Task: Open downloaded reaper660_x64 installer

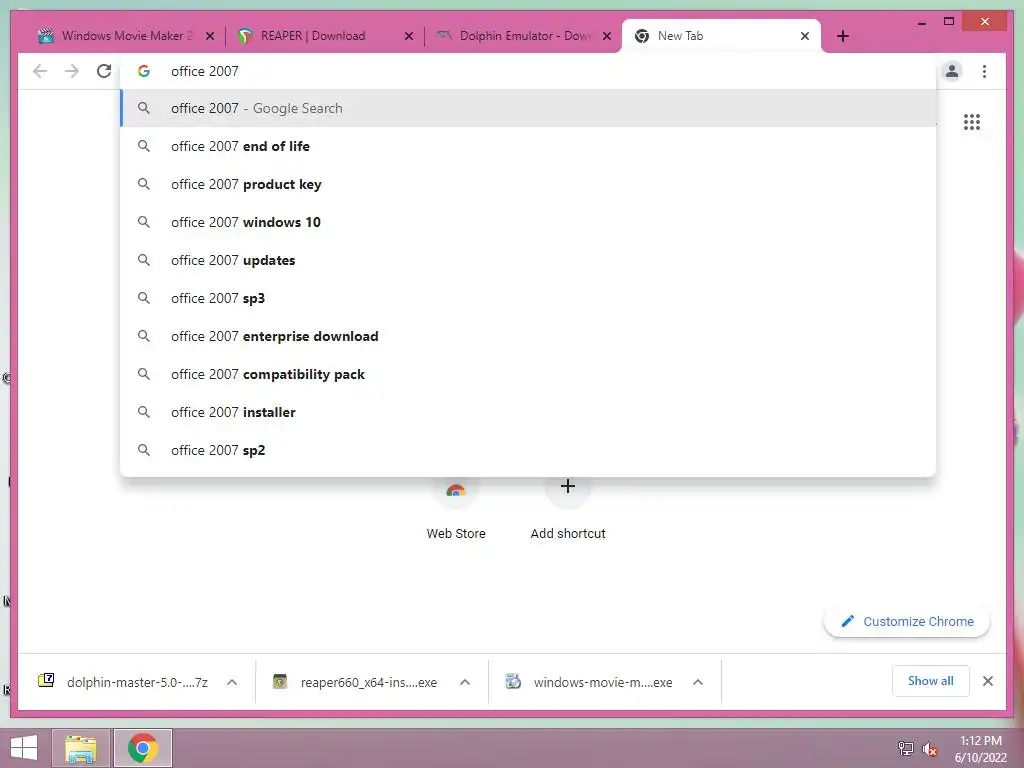Action: pos(357,682)
